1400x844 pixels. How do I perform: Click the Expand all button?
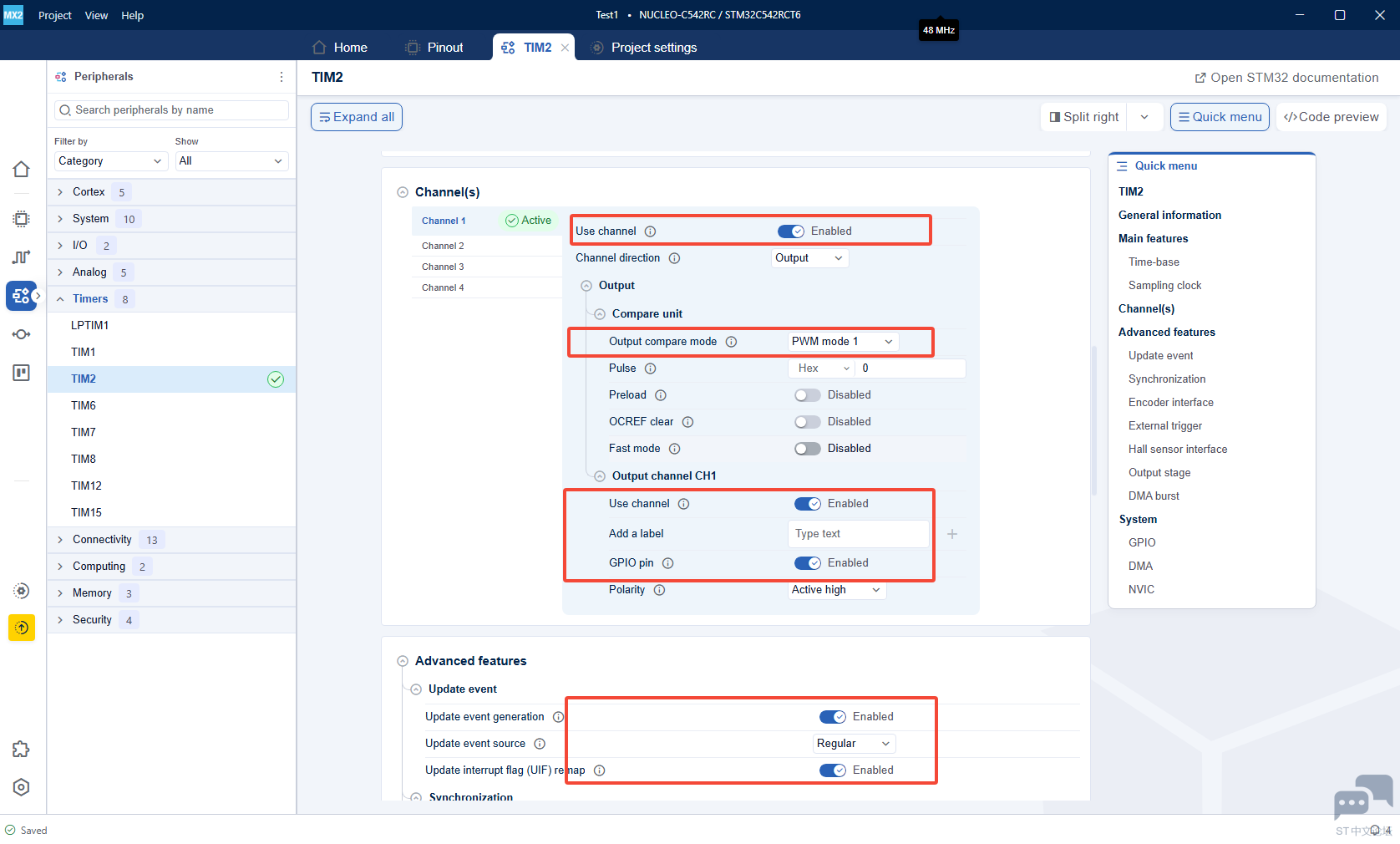(357, 117)
